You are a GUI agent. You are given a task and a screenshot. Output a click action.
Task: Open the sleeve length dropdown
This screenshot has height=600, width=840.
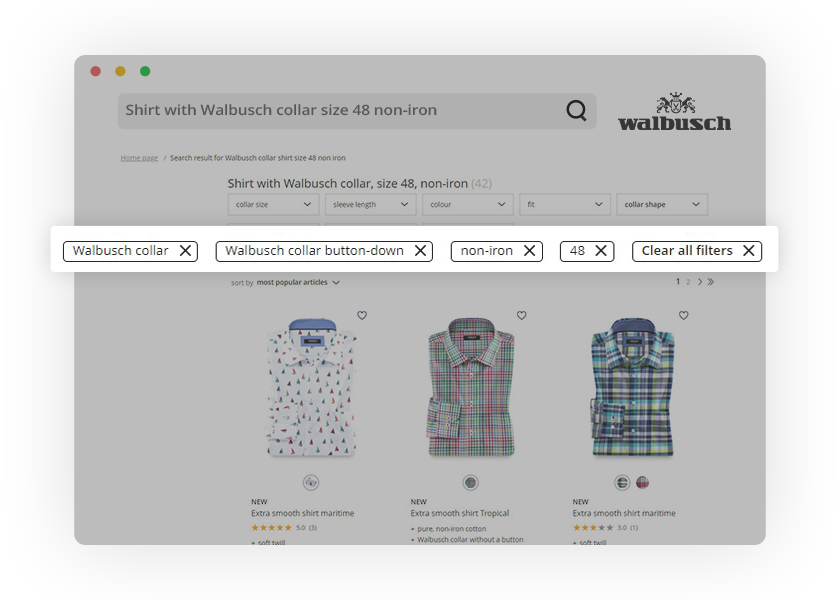click(370, 205)
